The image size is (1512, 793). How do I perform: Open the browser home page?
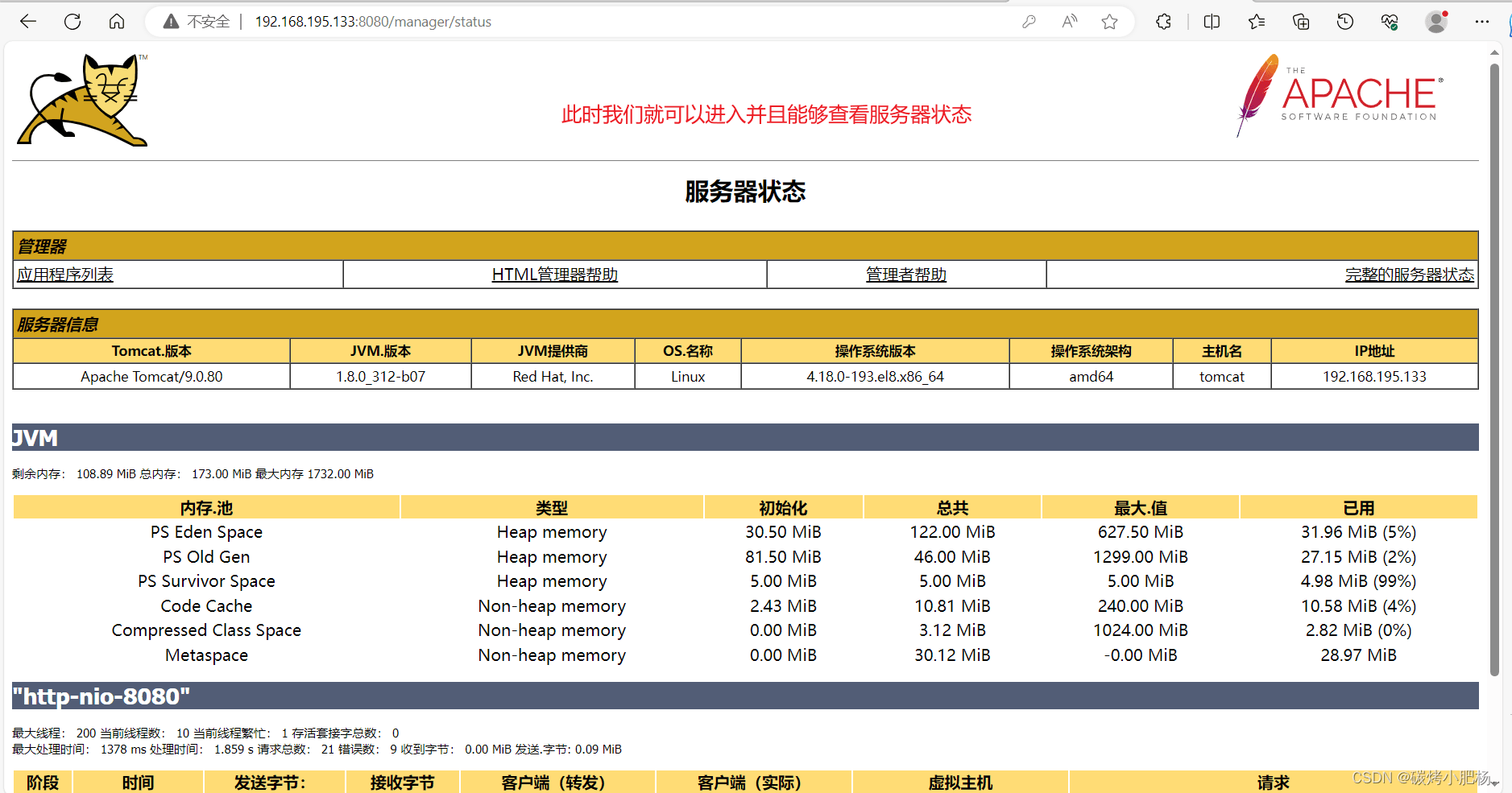point(117,22)
